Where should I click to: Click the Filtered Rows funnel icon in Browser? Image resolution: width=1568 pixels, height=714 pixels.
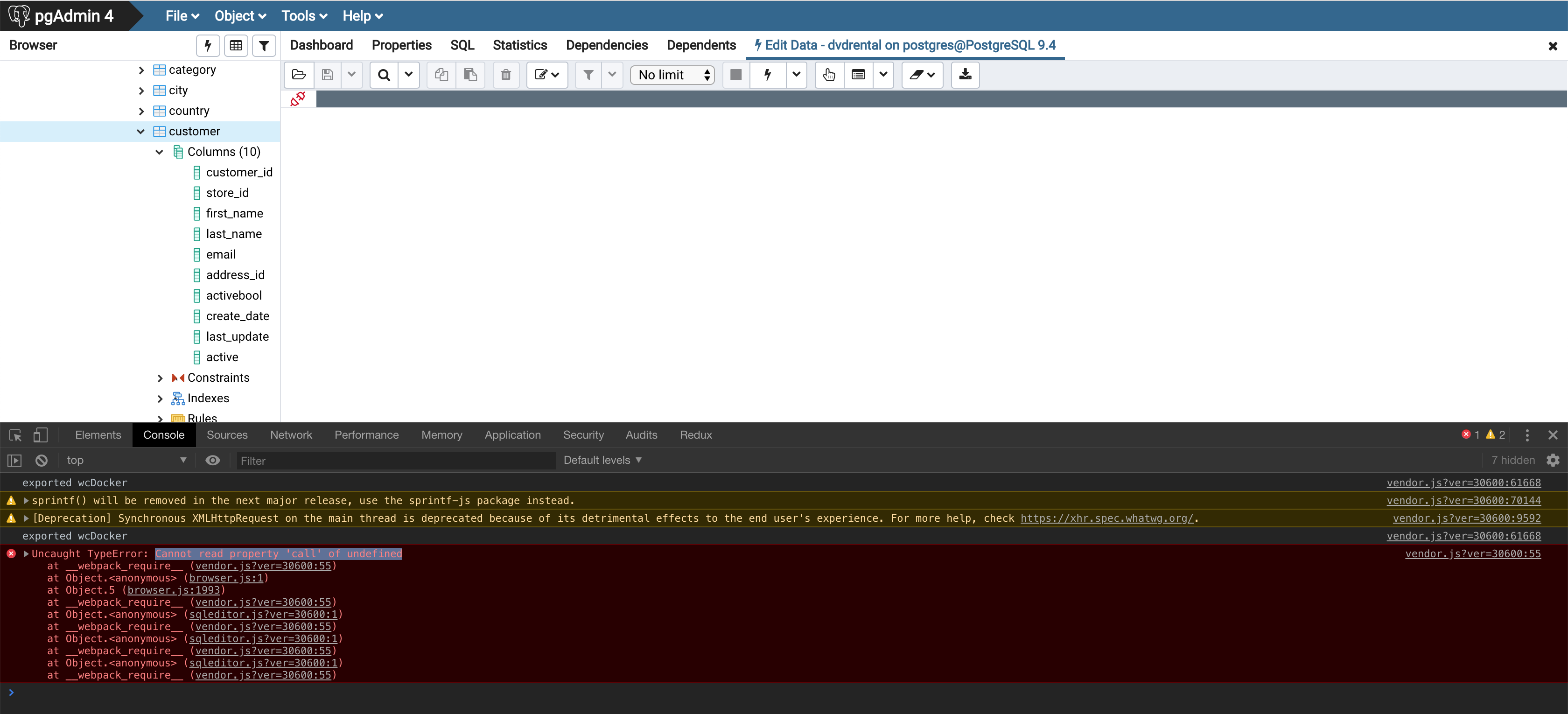pos(264,46)
